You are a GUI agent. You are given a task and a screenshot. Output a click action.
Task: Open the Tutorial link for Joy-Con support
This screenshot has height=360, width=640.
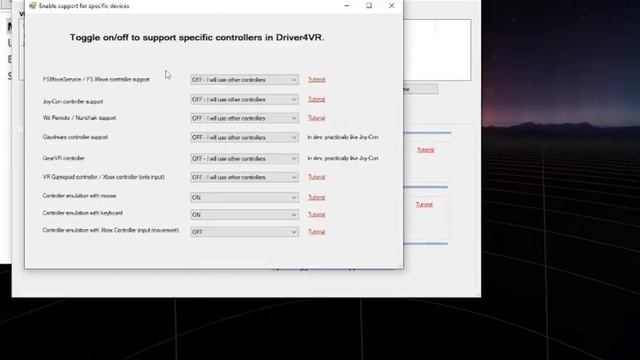click(x=316, y=99)
